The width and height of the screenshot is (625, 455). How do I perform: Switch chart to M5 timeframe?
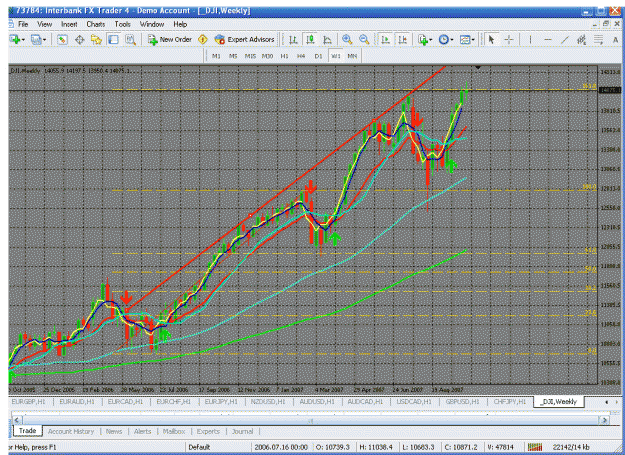(x=233, y=56)
